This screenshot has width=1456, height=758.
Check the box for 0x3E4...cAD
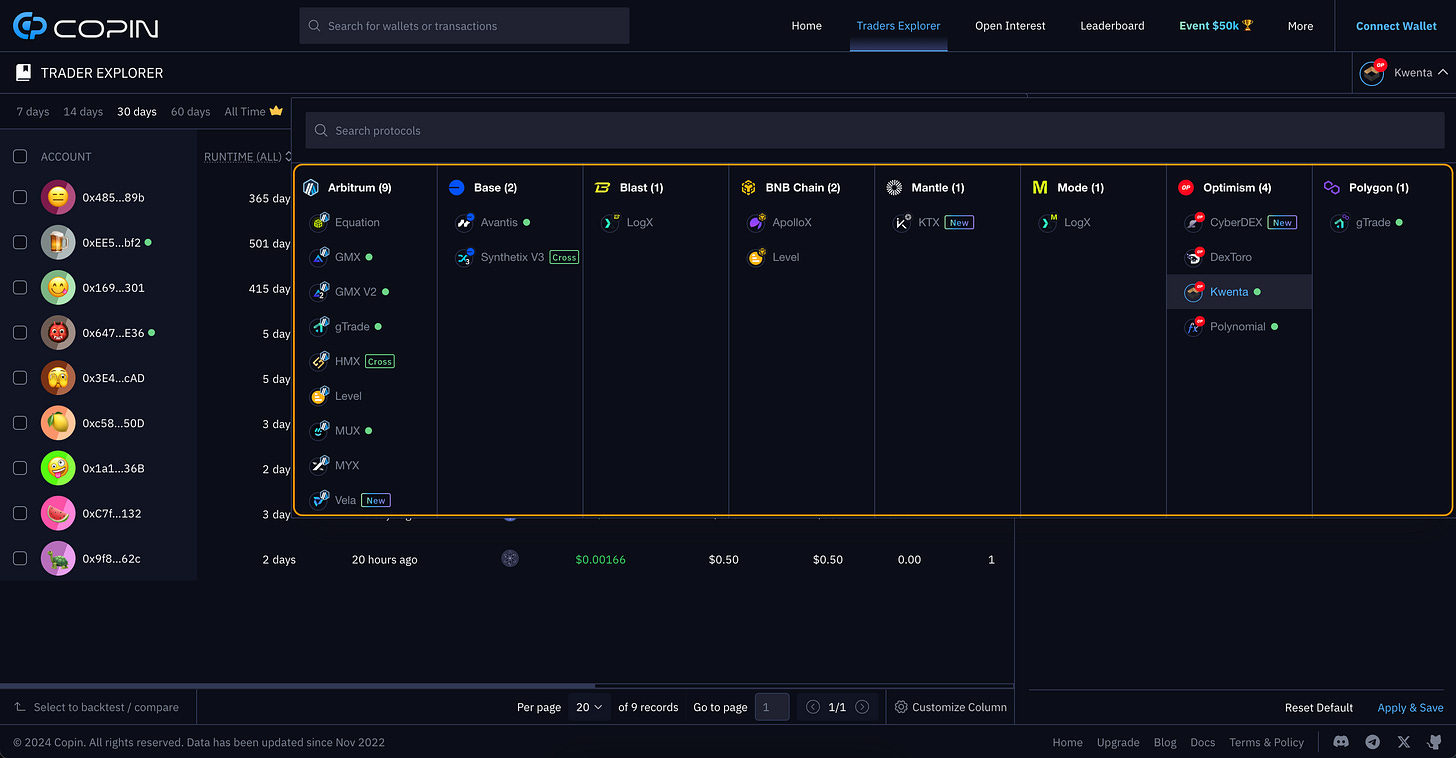point(20,378)
